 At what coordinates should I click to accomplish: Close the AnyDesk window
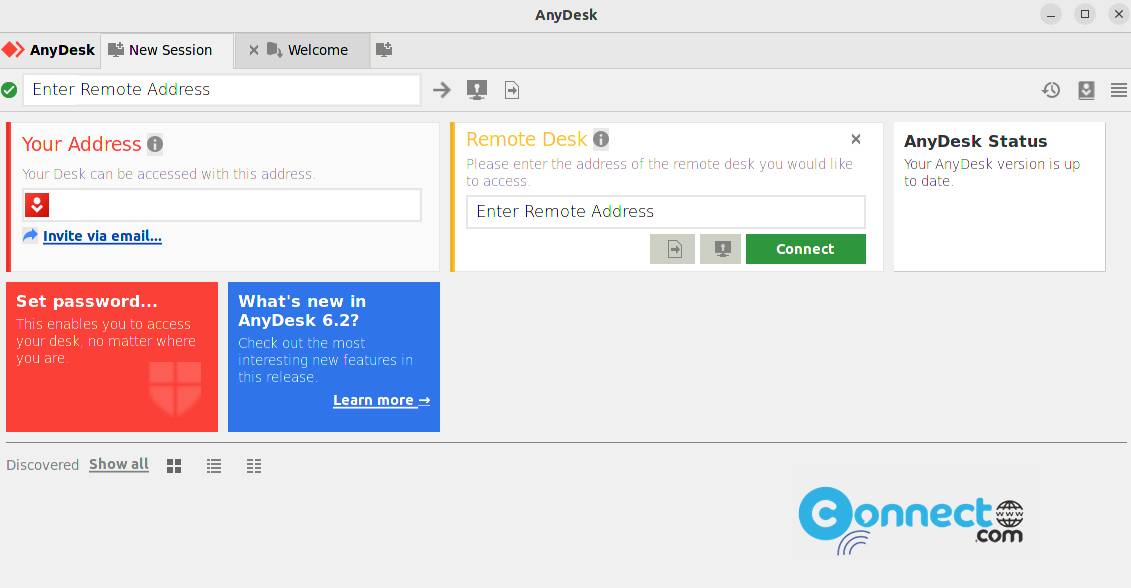click(x=1119, y=14)
